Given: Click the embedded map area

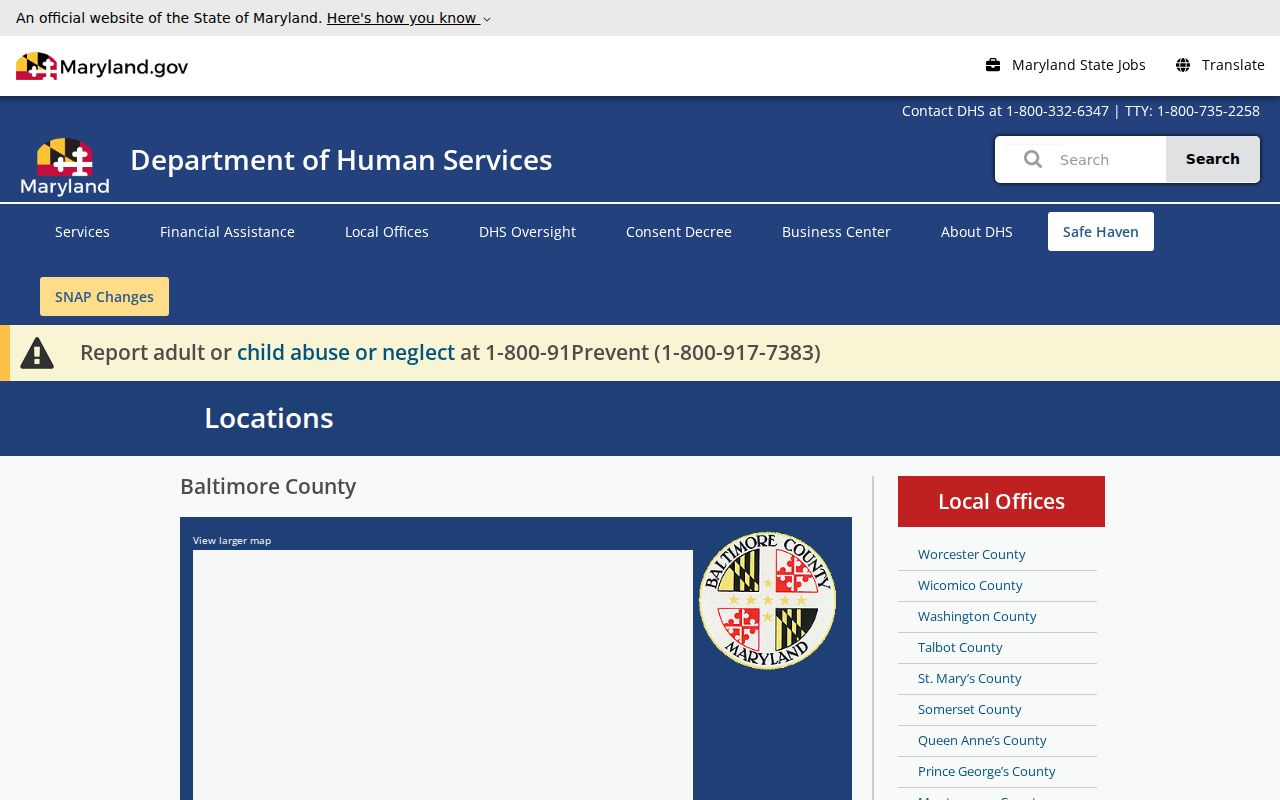Looking at the screenshot, I should coord(443,675).
